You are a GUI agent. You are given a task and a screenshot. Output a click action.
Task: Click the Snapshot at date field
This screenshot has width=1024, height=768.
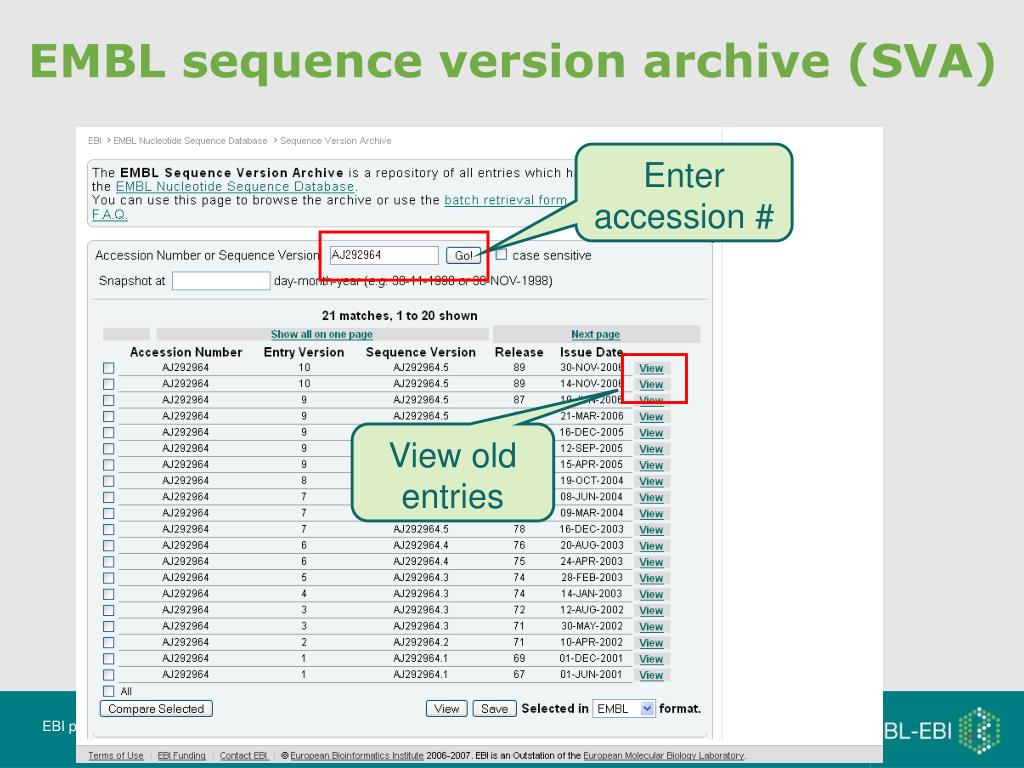click(221, 281)
